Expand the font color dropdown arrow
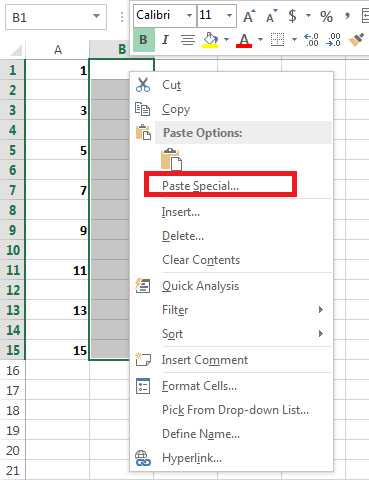This screenshot has height=480, width=369. (260, 40)
